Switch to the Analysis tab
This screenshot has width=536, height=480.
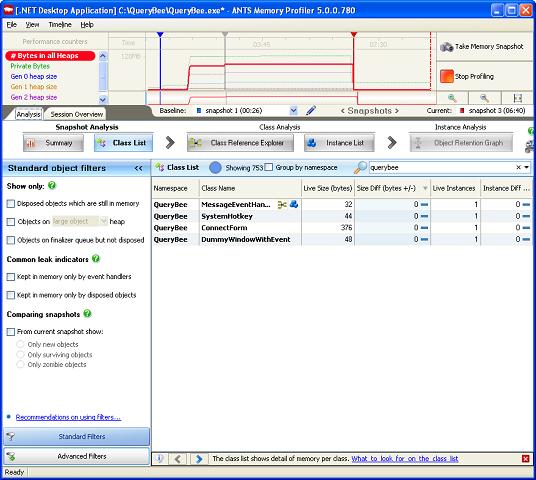[29, 114]
